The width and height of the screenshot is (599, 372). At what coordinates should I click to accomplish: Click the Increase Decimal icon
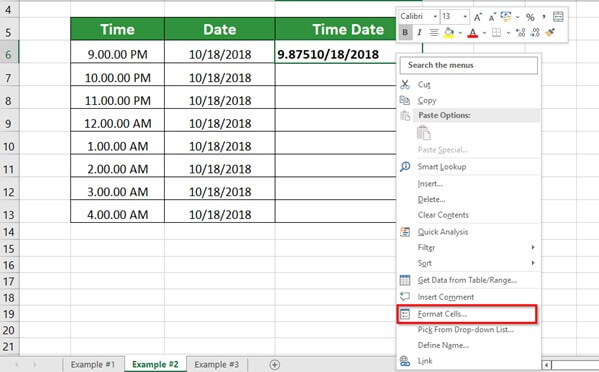520,33
